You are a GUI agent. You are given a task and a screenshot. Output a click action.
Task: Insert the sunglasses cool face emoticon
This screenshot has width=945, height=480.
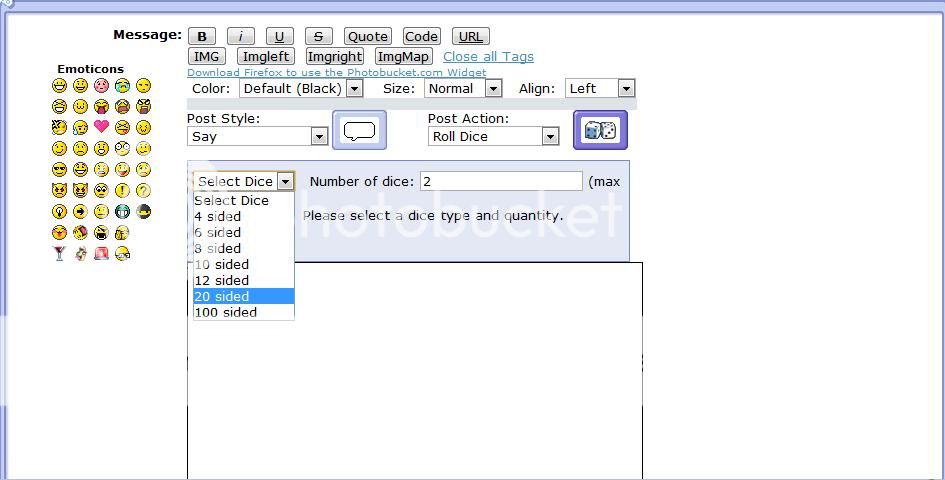point(59,169)
